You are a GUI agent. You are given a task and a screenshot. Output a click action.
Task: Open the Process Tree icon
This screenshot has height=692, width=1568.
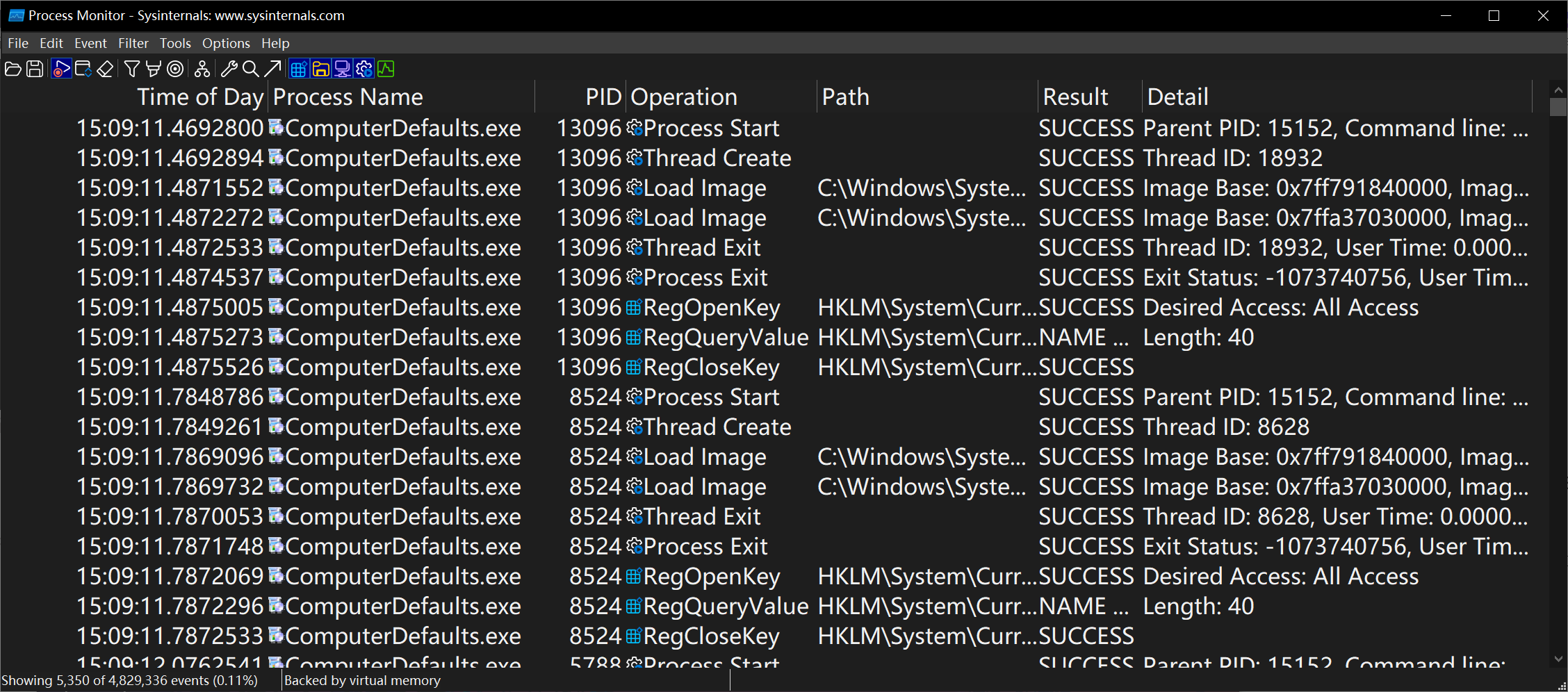(x=202, y=69)
